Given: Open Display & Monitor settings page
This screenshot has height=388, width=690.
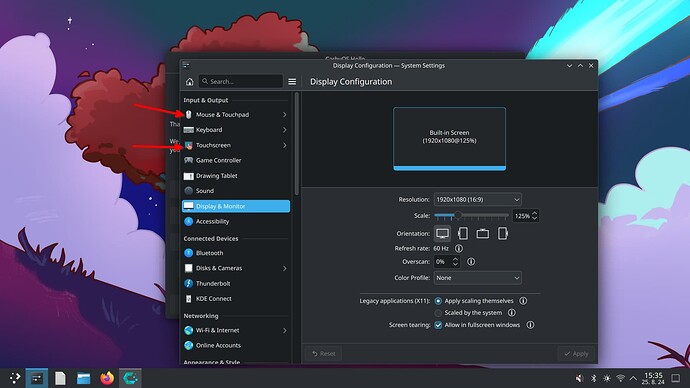Looking at the screenshot, I should (x=236, y=206).
